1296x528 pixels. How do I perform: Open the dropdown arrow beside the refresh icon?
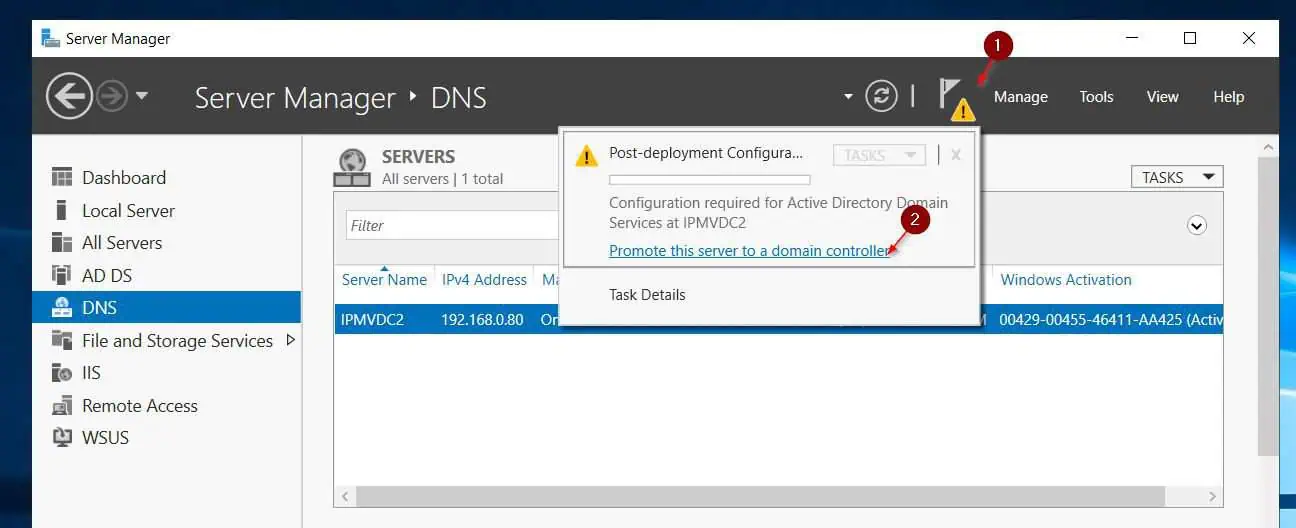[x=848, y=97]
